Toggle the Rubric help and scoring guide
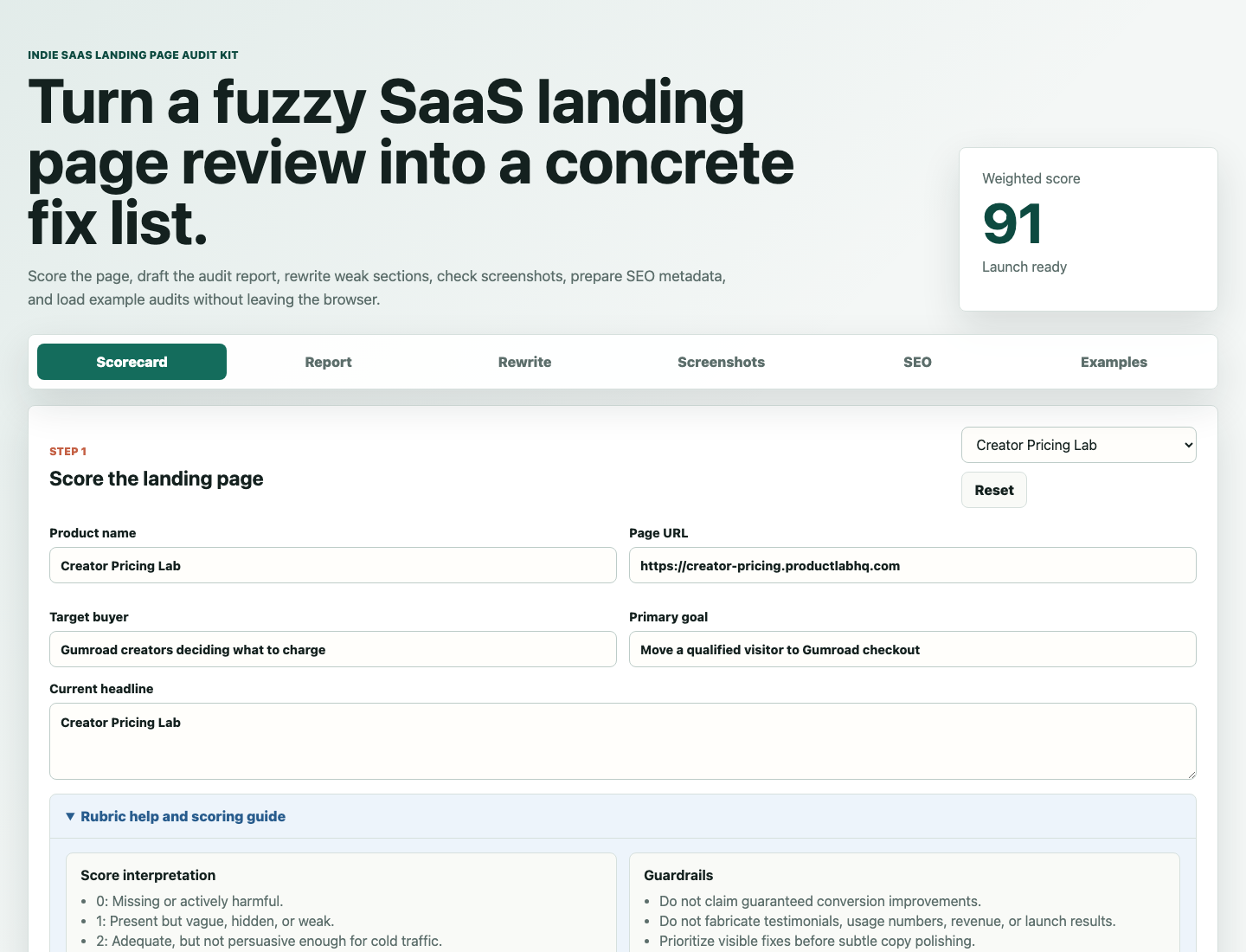Image resolution: width=1246 pixels, height=952 pixels. [x=183, y=816]
